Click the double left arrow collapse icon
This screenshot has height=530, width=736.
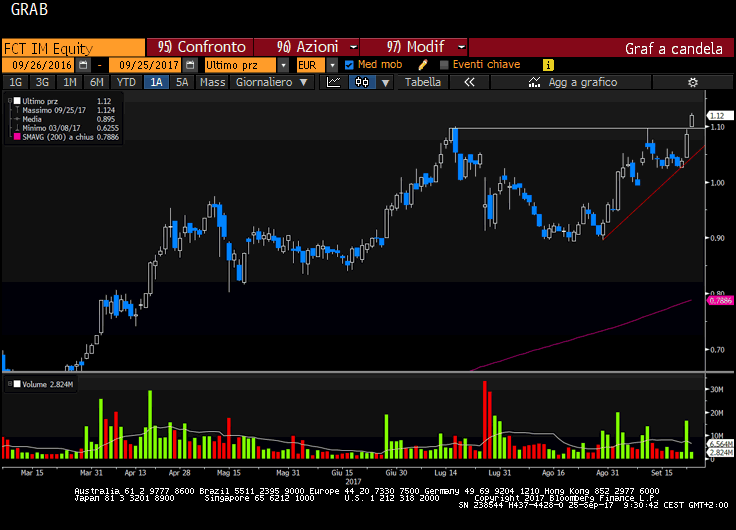click(x=467, y=83)
